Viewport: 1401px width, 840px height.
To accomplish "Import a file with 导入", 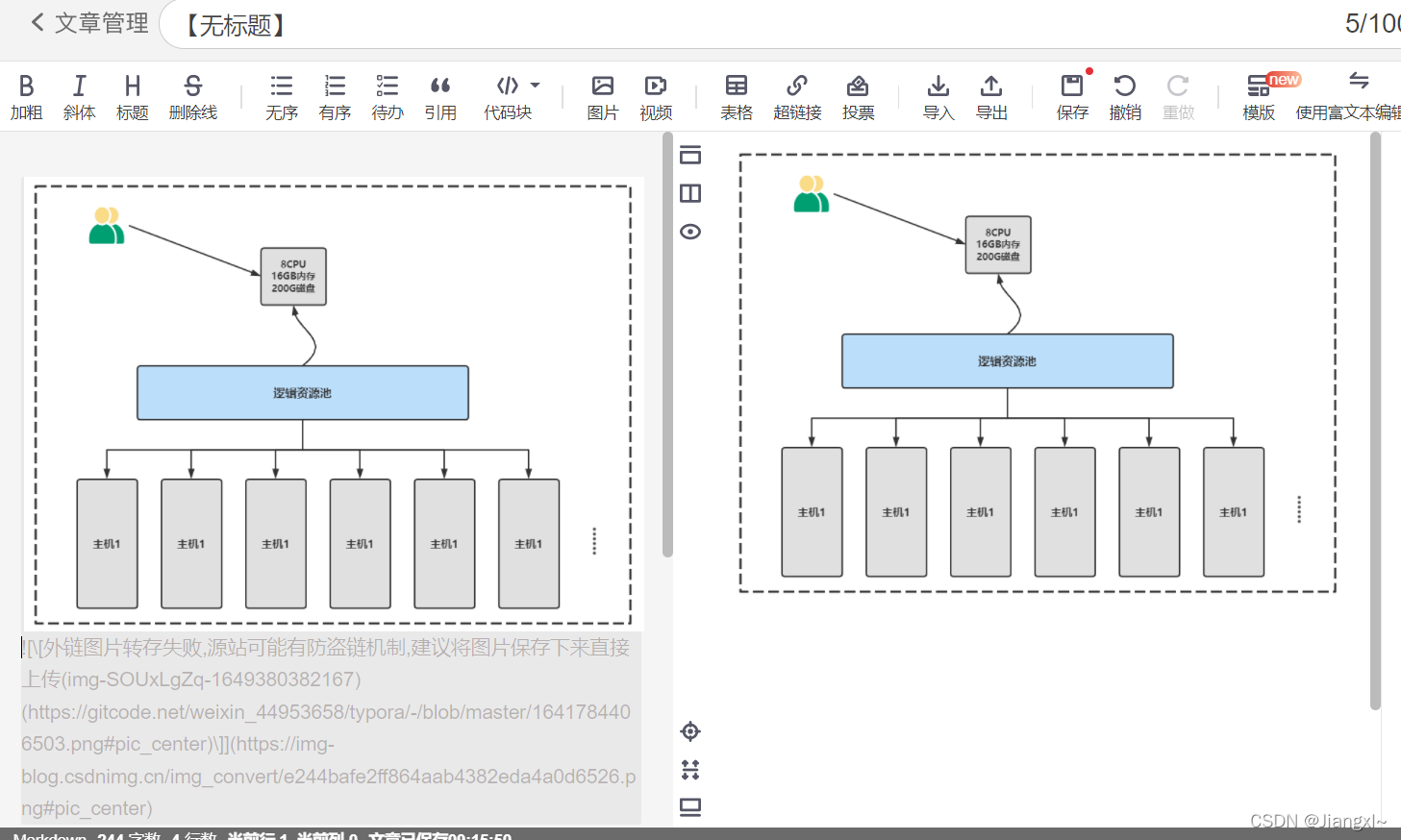I will (x=938, y=98).
